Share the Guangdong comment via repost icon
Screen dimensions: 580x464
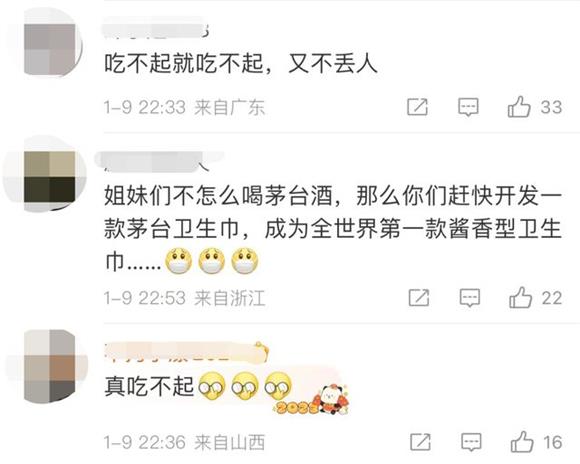click(x=417, y=107)
